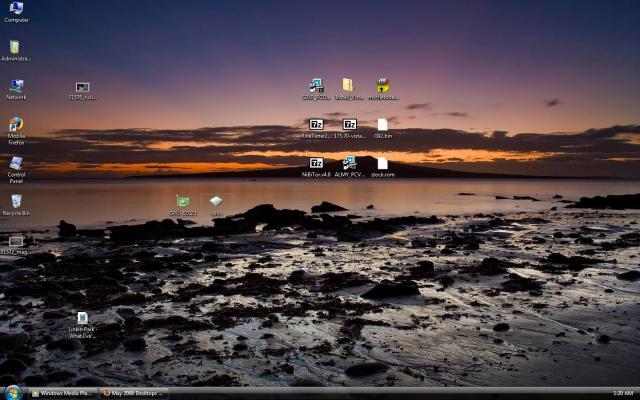
Task: Select the 11572_mag image file icon
Action: point(16,246)
